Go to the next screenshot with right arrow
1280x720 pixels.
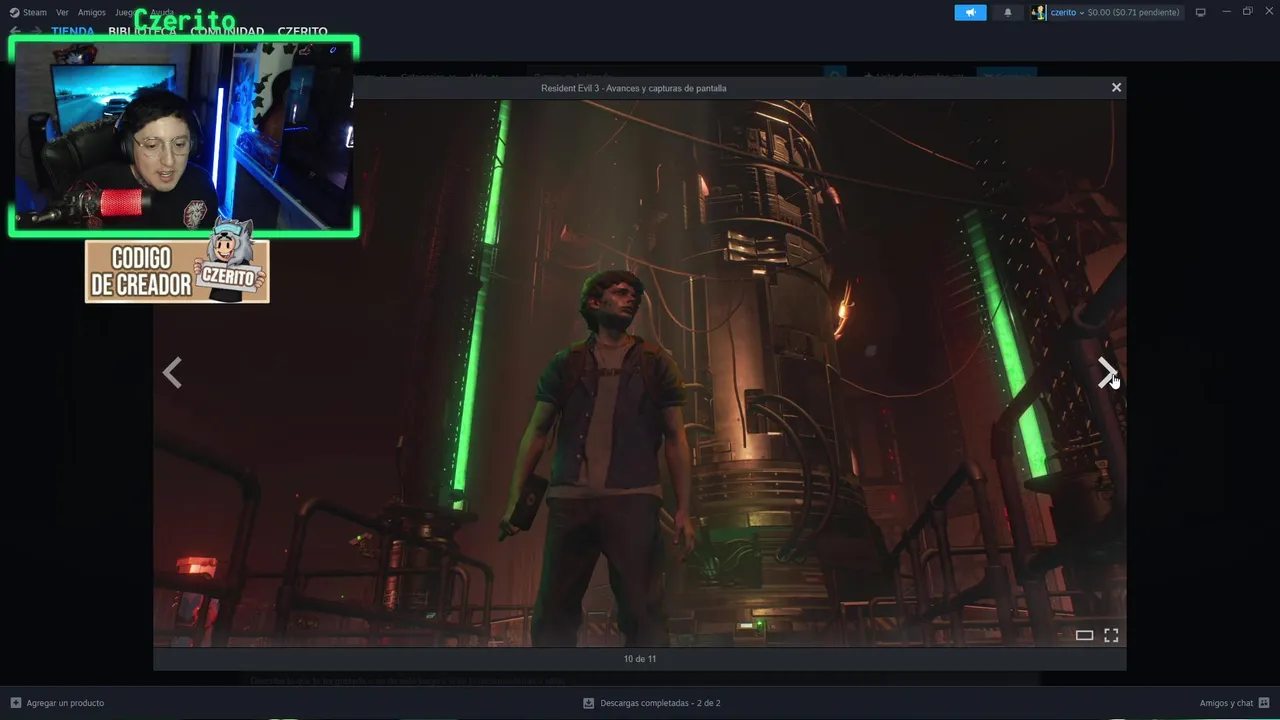(x=1106, y=373)
